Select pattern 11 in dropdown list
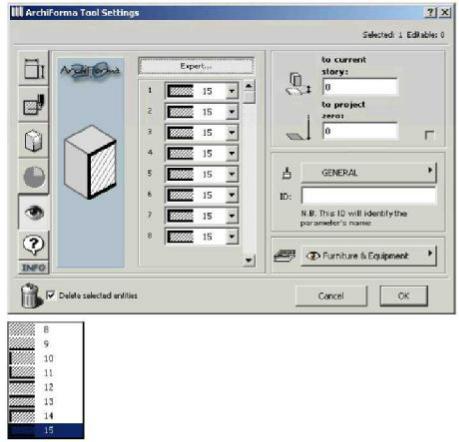Screen dimensions: 459x442 [x=46, y=373]
